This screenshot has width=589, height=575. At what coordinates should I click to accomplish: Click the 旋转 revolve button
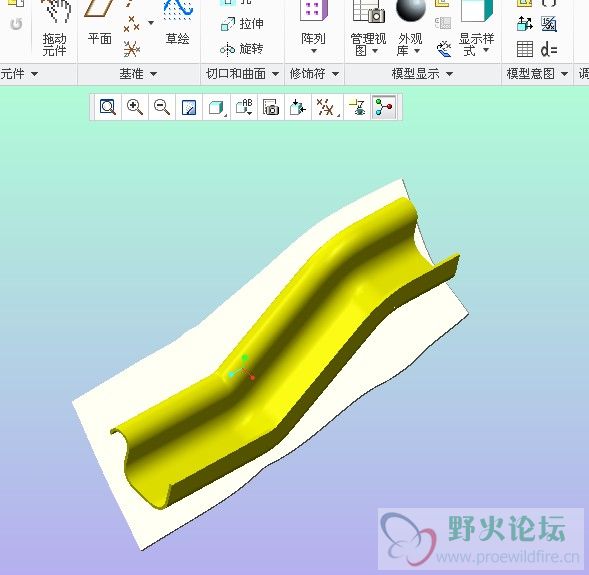coord(242,49)
